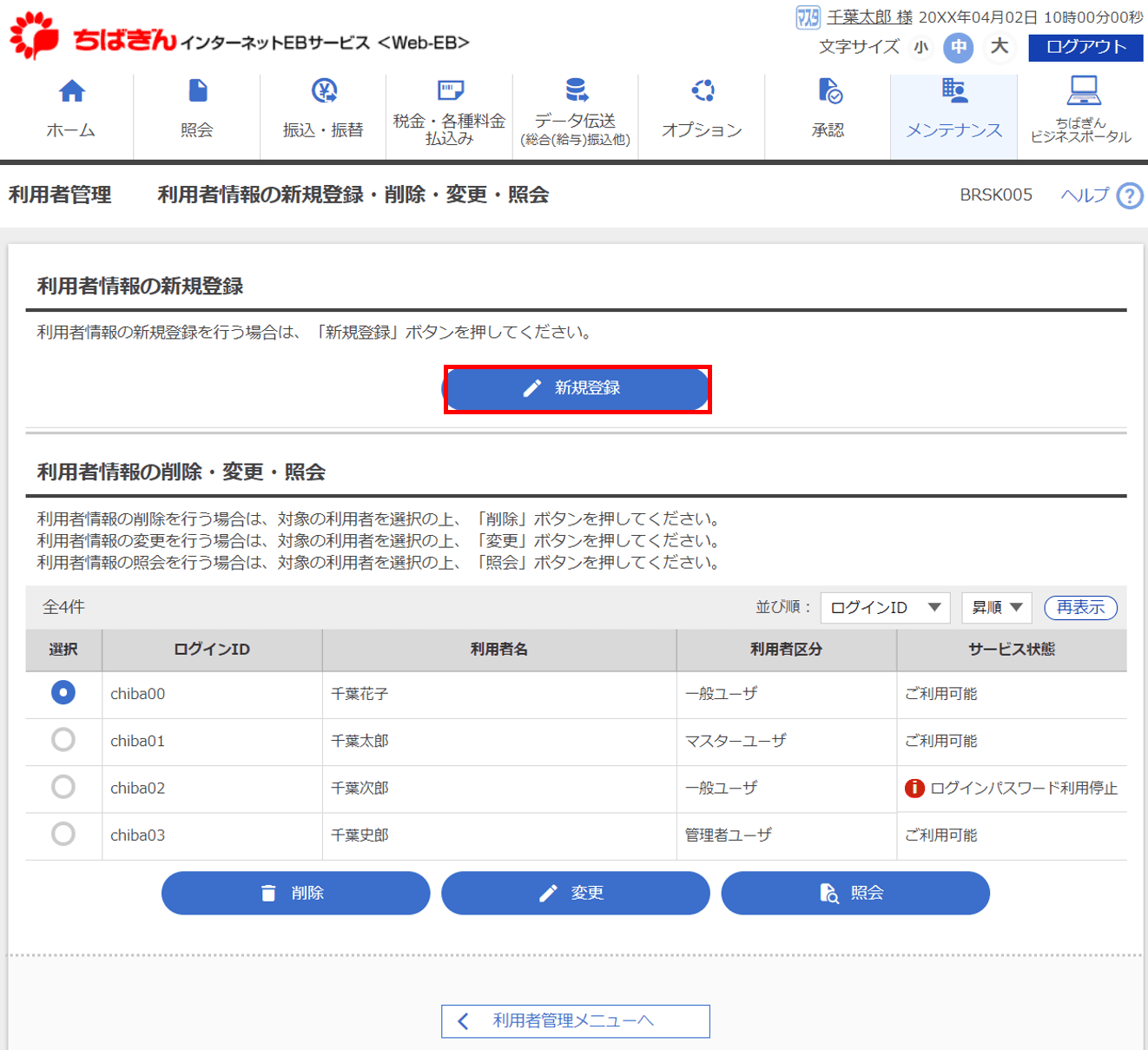Image resolution: width=1148 pixels, height=1050 pixels.
Task: Open the 承認 approval icon
Action: point(828,91)
